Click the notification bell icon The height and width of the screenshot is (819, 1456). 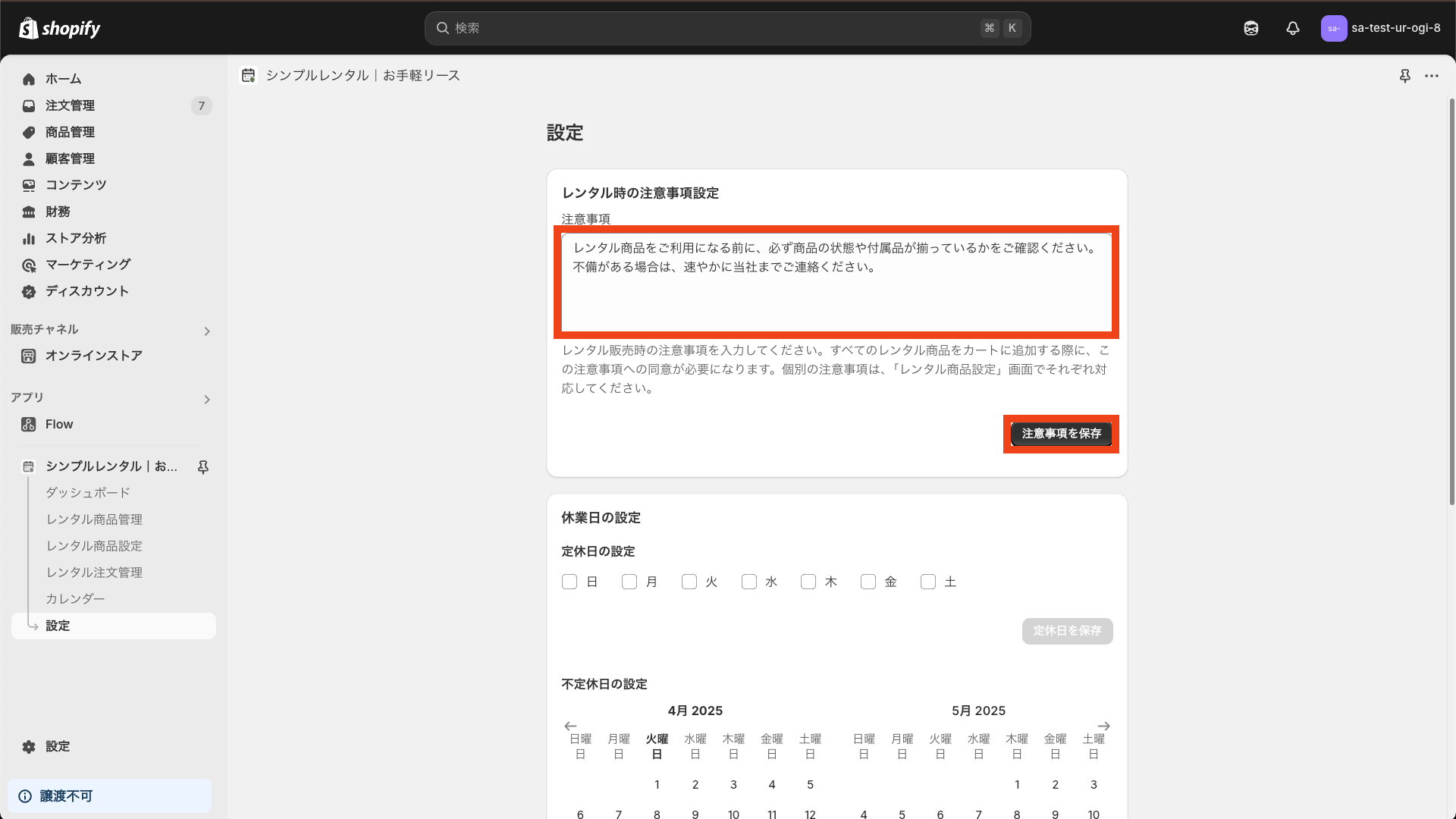click(x=1293, y=28)
